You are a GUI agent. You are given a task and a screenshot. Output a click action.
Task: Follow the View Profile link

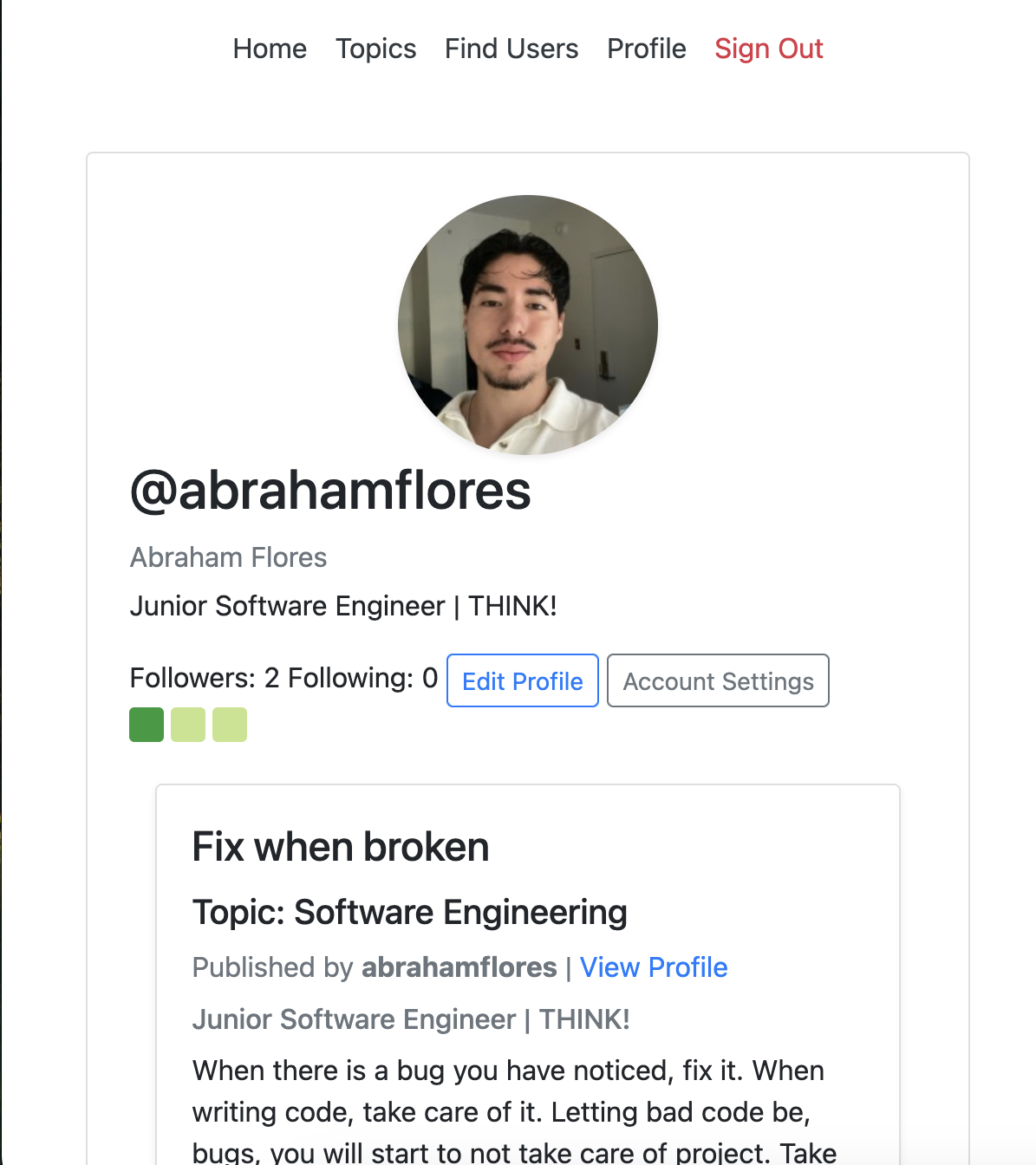653,967
